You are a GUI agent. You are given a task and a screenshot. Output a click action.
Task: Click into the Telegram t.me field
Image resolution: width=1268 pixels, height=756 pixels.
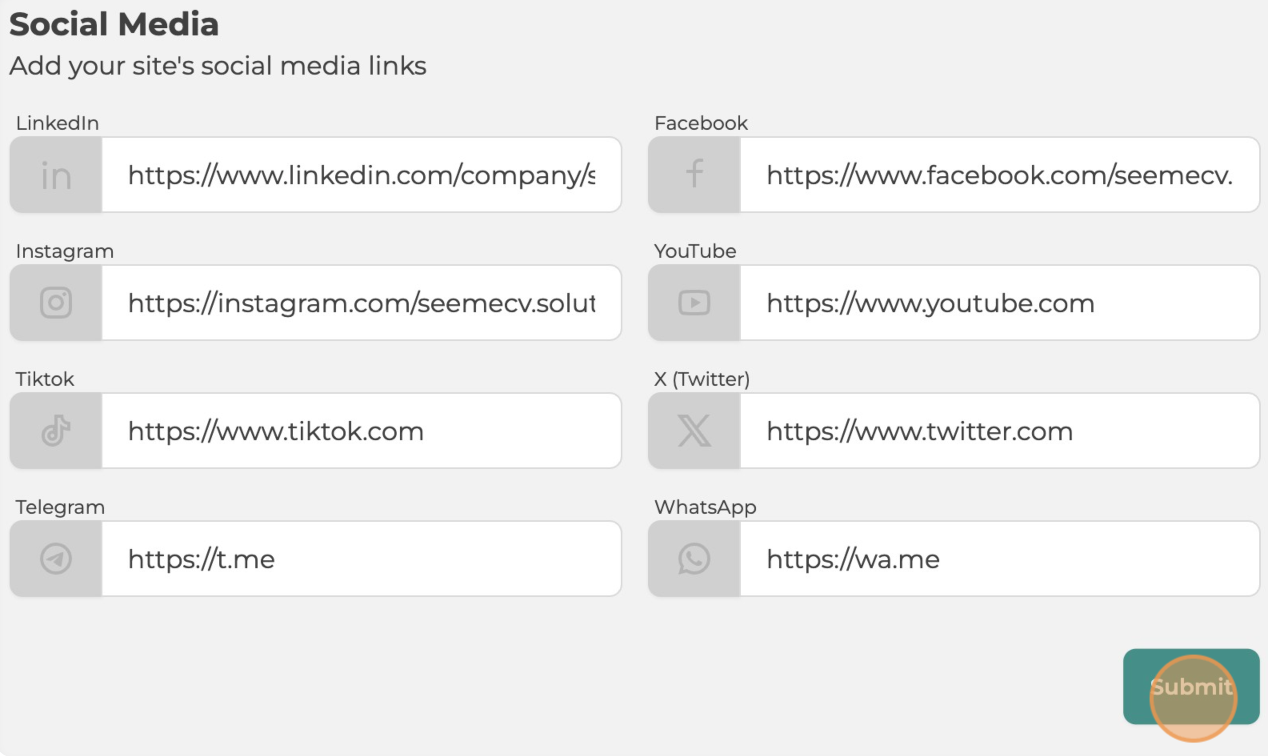(x=361, y=559)
